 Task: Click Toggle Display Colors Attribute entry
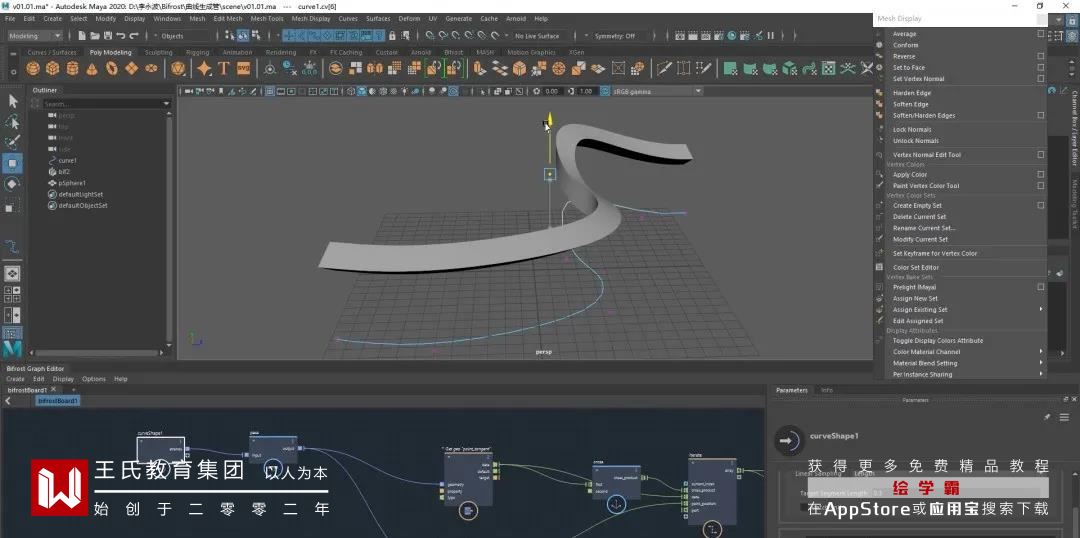(937, 340)
